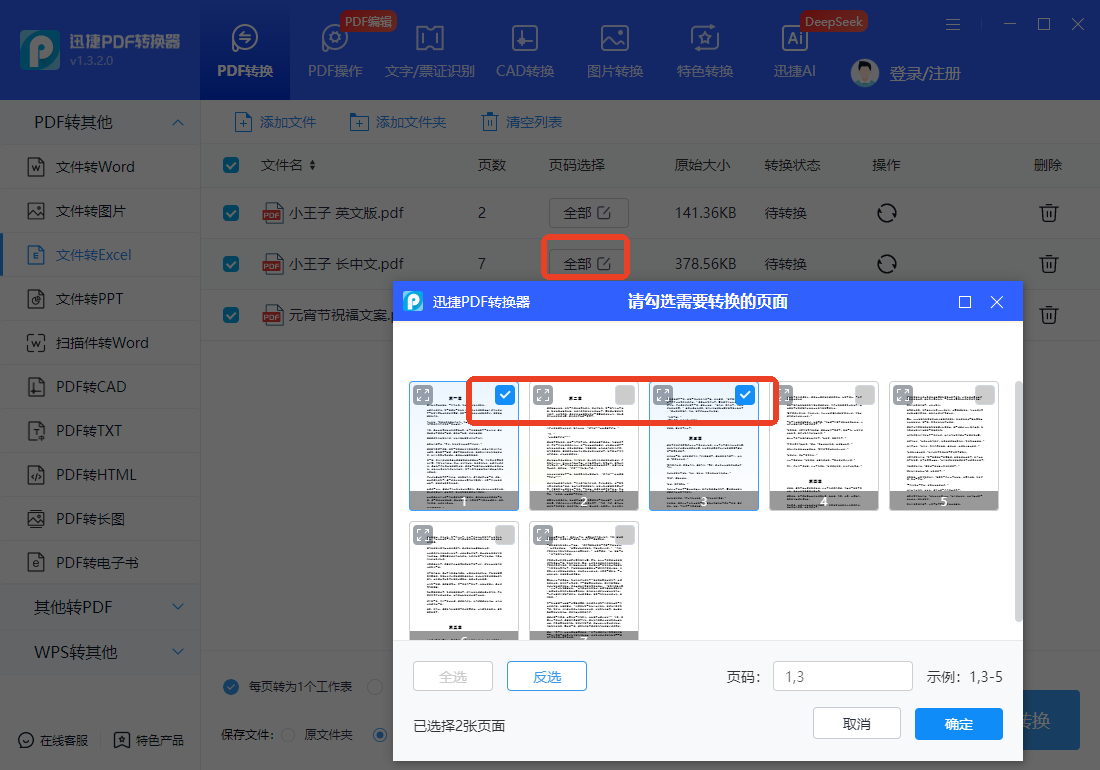Screen dimensions: 1100x770
Task: Choose PDF转长图 in sidebar
Action: (100, 519)
